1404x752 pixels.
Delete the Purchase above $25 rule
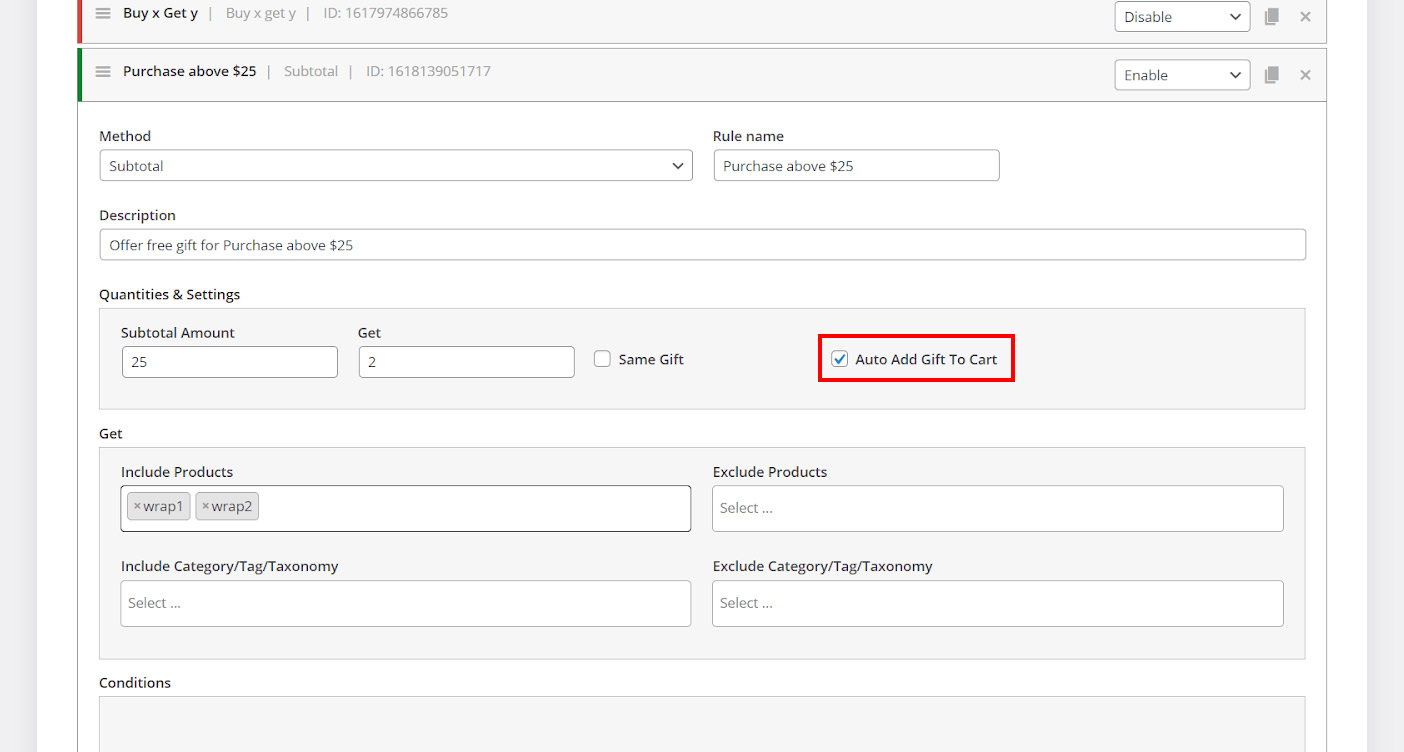(1305, 75)
